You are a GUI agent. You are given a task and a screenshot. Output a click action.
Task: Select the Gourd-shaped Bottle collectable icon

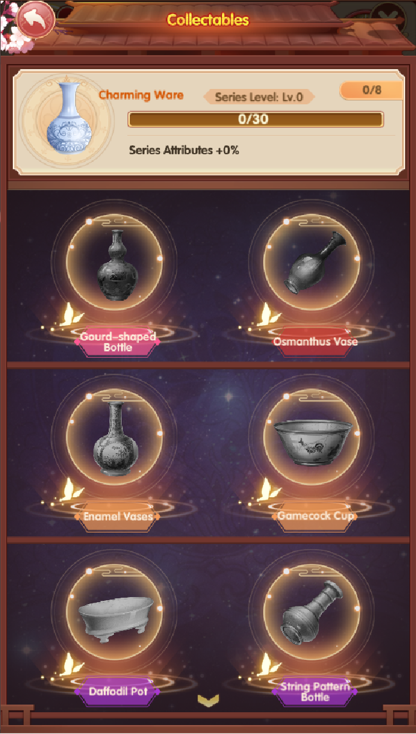(x=115, y=266)
